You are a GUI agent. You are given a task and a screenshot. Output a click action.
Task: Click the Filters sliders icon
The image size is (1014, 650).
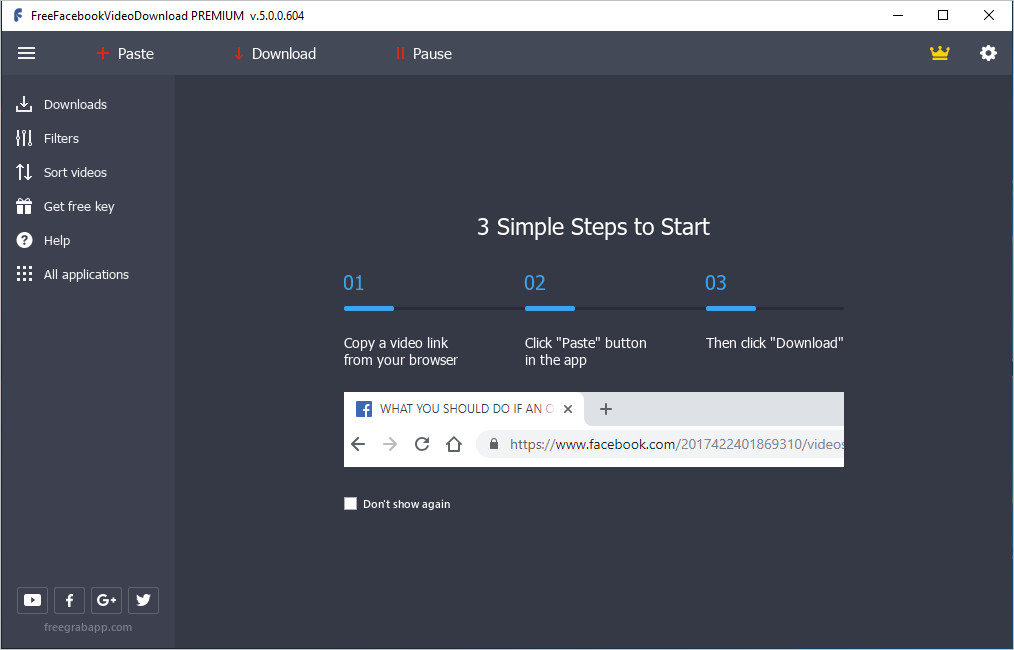[x=24, y=138]
